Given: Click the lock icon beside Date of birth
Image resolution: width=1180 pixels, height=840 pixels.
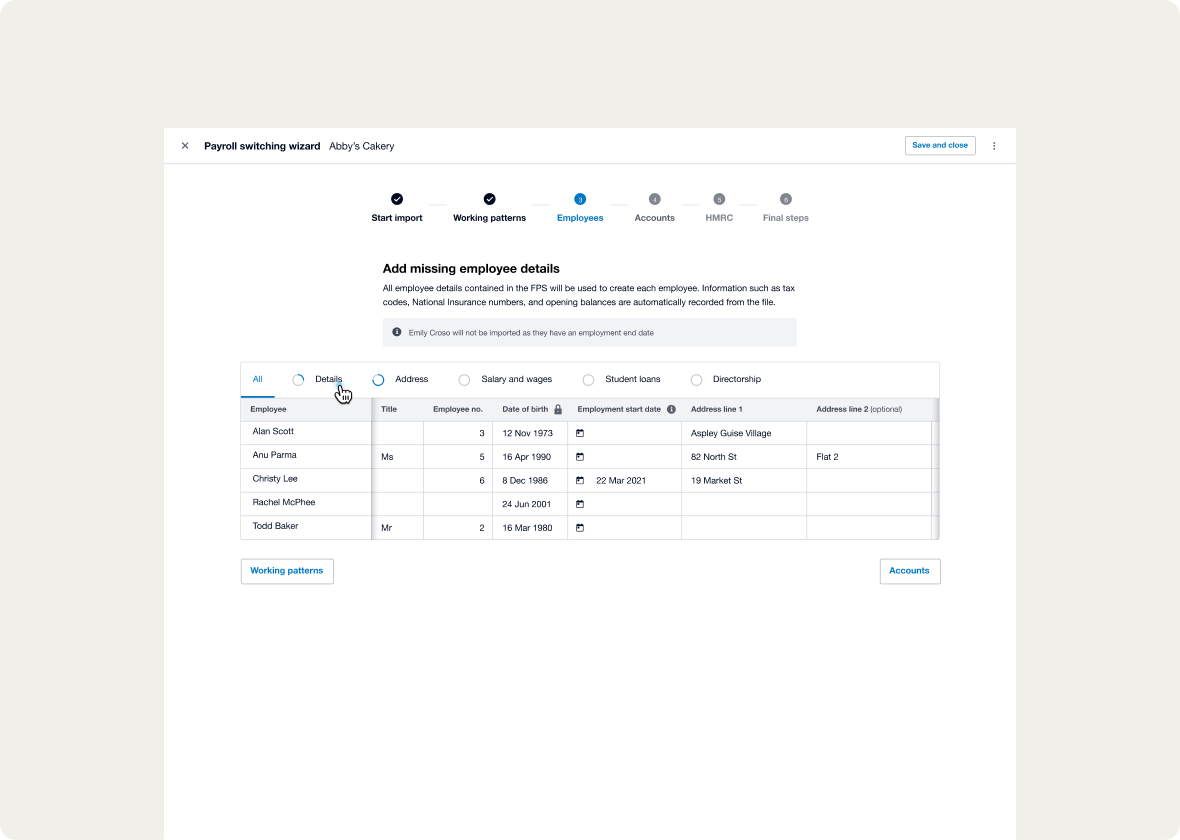Looking at the screenshot, I should 558,409.
